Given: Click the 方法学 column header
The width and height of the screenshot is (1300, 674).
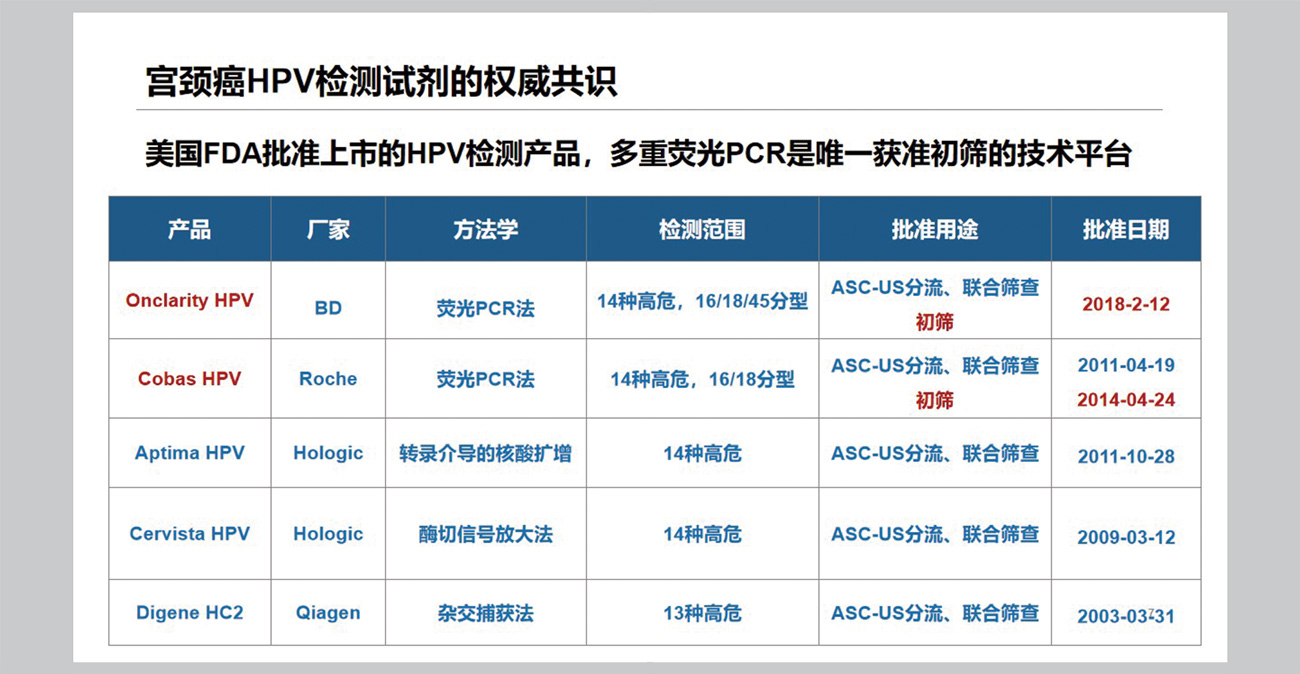Looking at the screenshot, I should tap(485, 229).
